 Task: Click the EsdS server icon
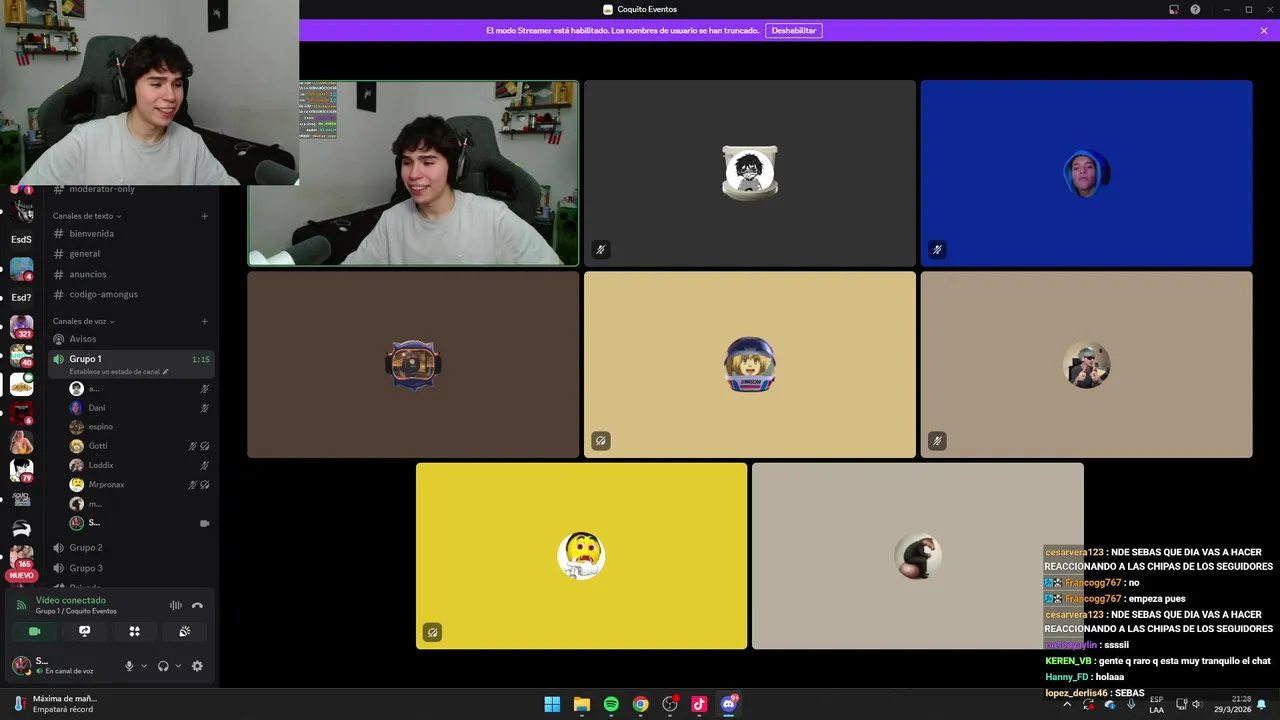21,240
